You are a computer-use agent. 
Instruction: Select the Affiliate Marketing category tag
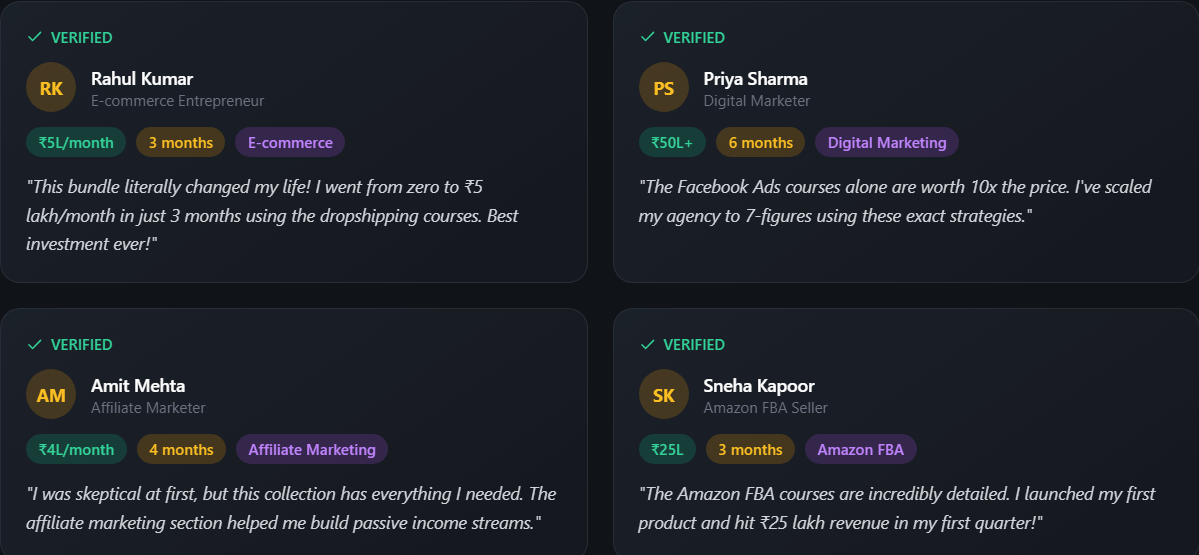tap(312, 449)
